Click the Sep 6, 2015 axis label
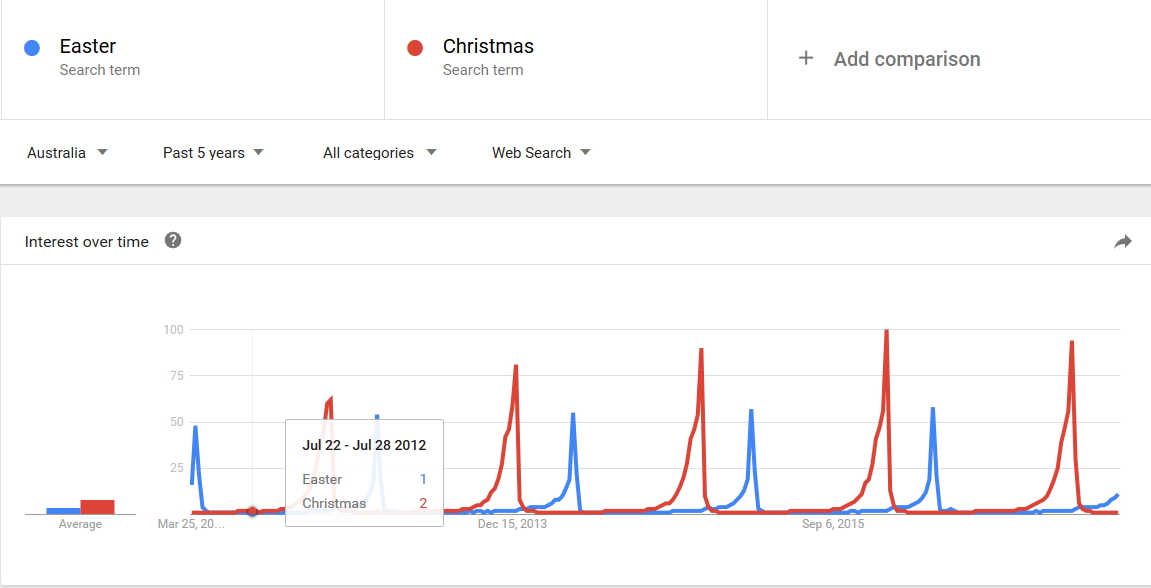This screenshot has width=1151, height=588. coord(833,523)
